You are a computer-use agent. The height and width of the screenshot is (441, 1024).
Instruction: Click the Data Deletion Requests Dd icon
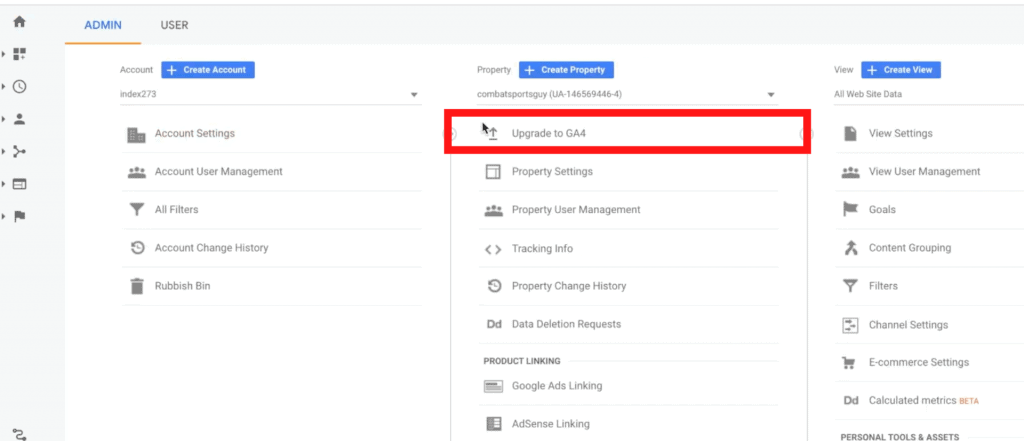click(x=494, y=324)
